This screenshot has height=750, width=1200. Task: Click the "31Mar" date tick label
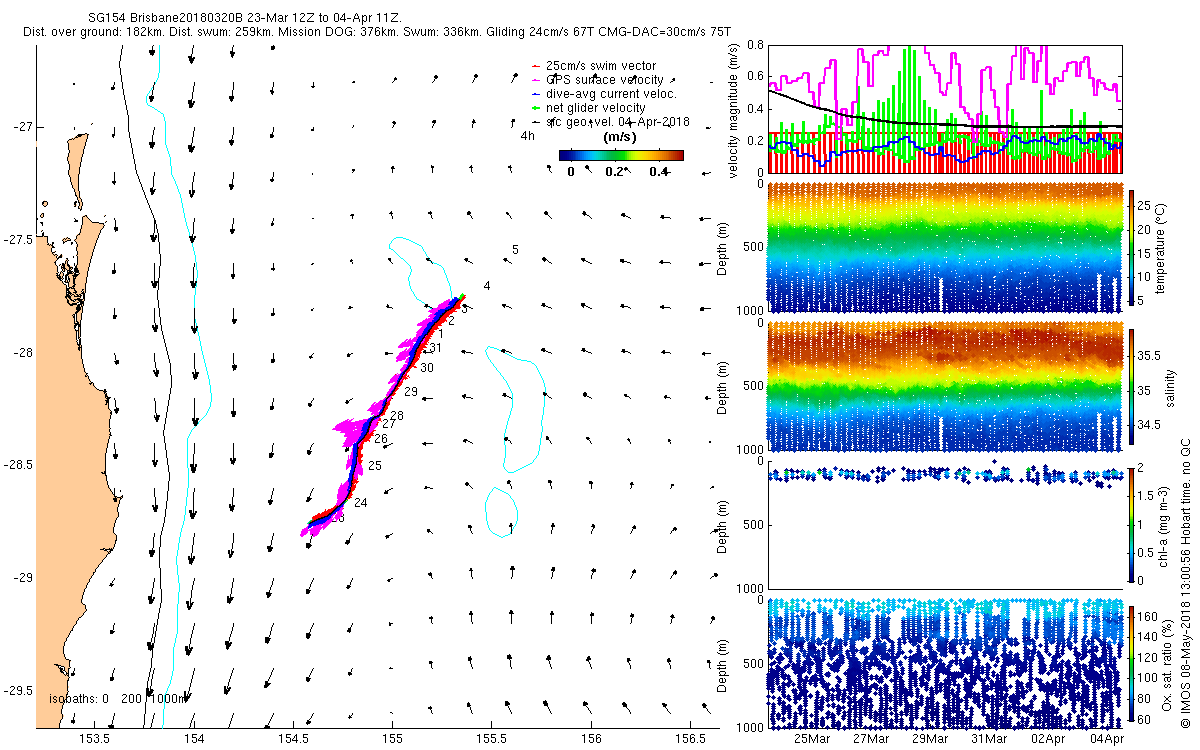[x=989, y=739]
